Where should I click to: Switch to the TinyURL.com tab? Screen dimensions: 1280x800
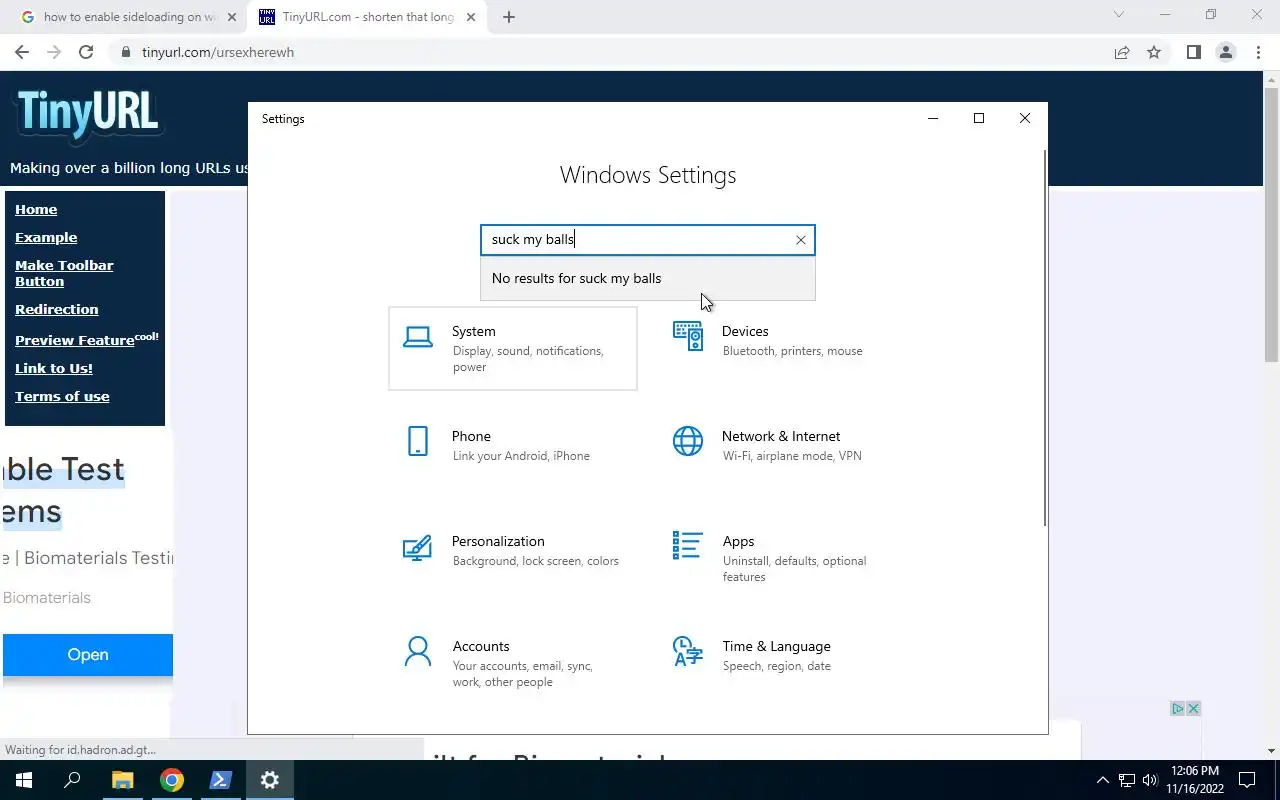coord(367,17)
